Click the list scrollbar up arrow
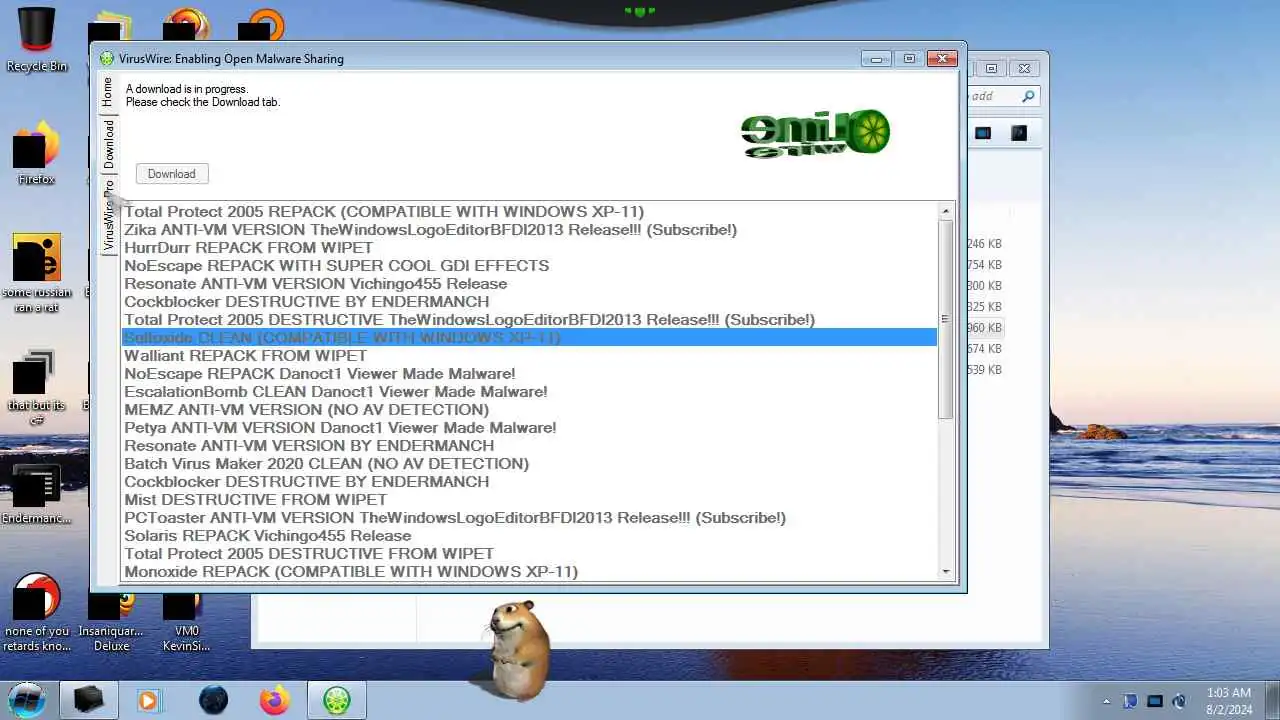Image resolution: width=1280 pixels, height=720 pixels. pyautogui.click(x=946, y=211)
